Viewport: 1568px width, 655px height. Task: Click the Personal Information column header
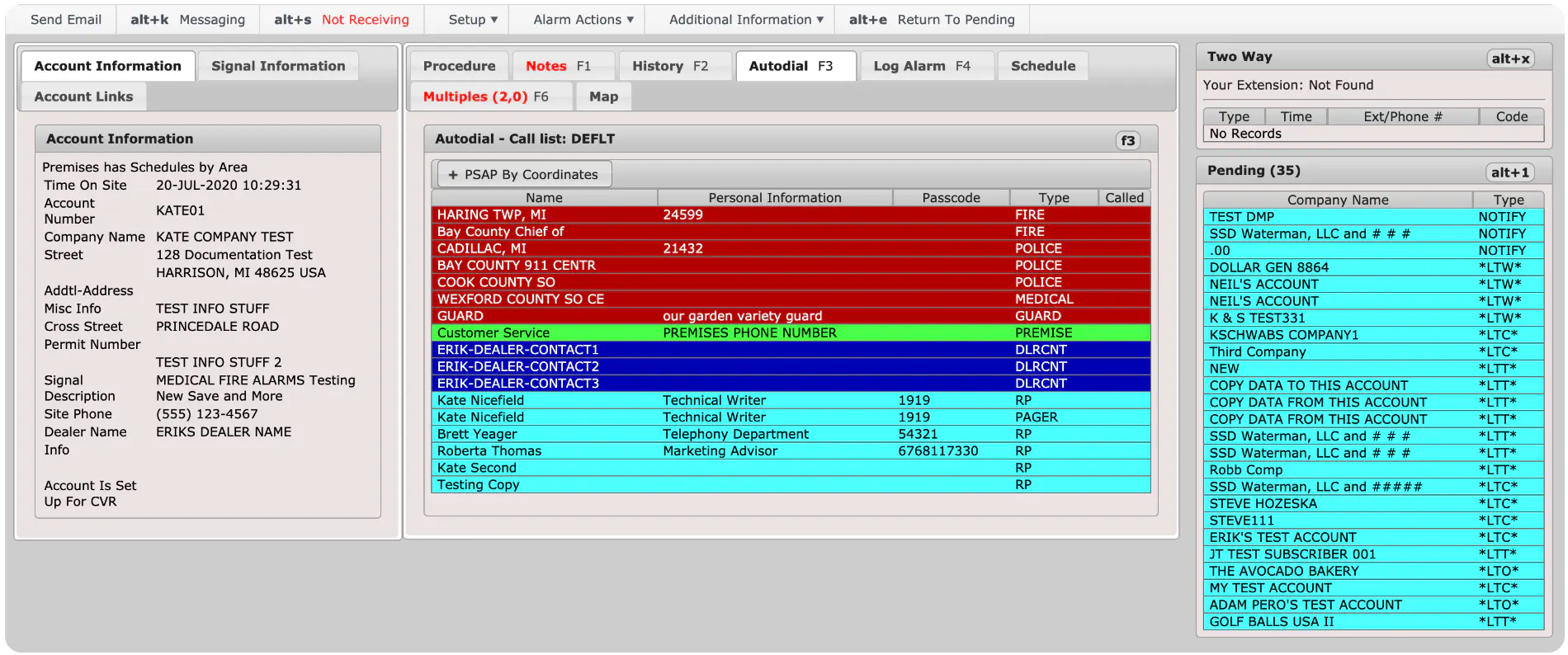point(775,198)
